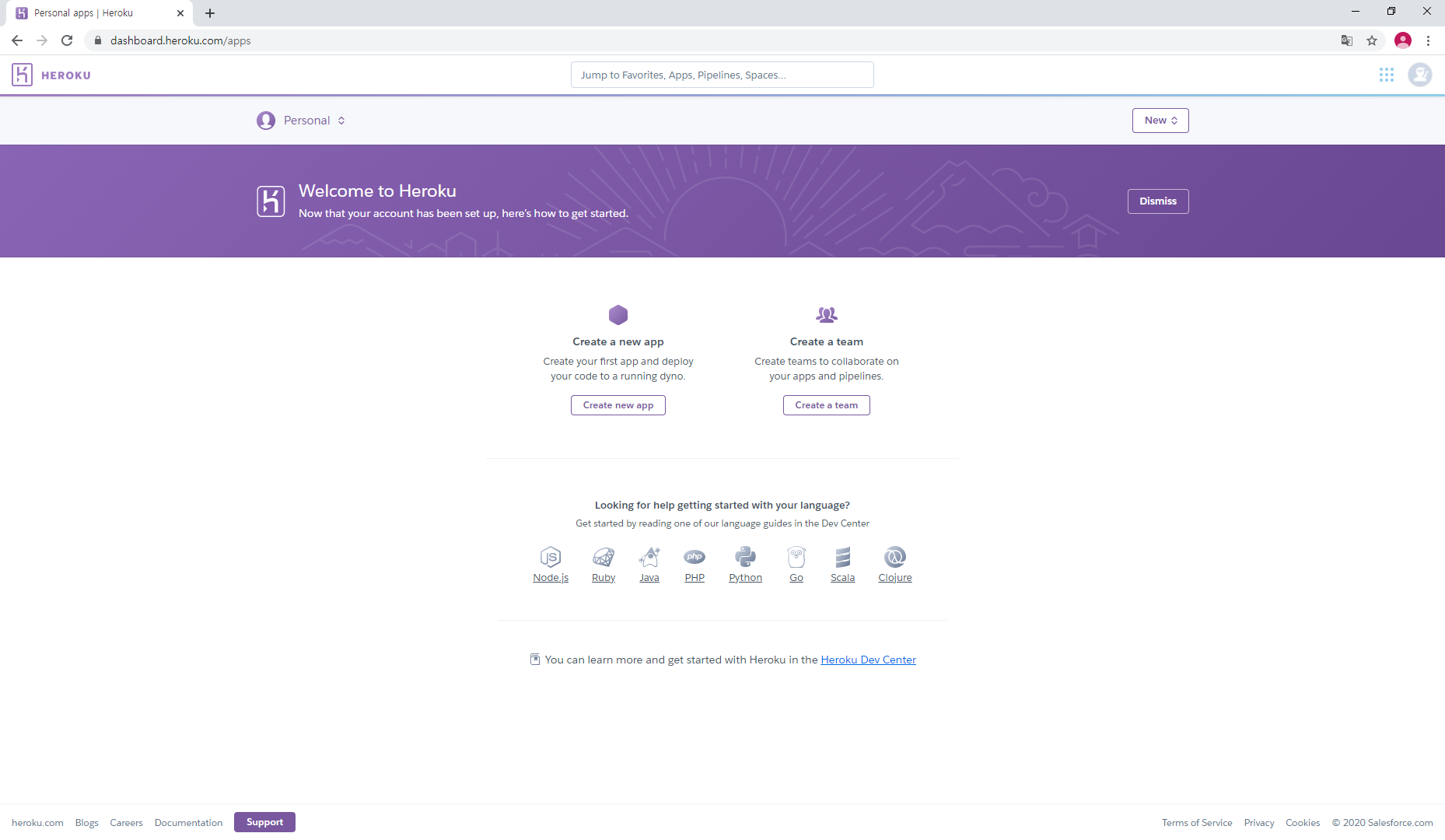This screenshot has height=840, width=1445.
Task: Open the Node.js text link
Action: point(551,578)
